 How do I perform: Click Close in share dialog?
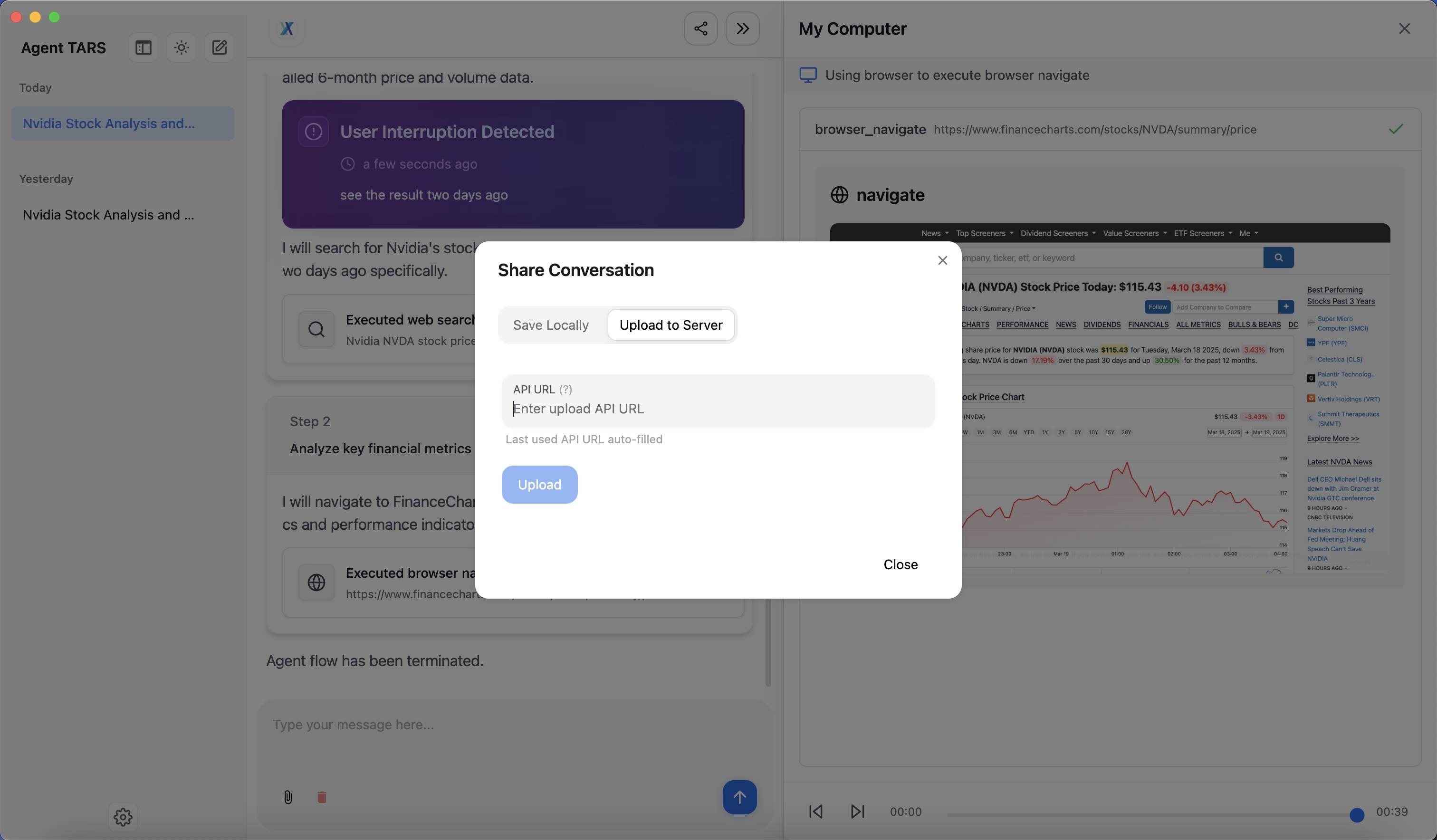[x=900, y=564]
